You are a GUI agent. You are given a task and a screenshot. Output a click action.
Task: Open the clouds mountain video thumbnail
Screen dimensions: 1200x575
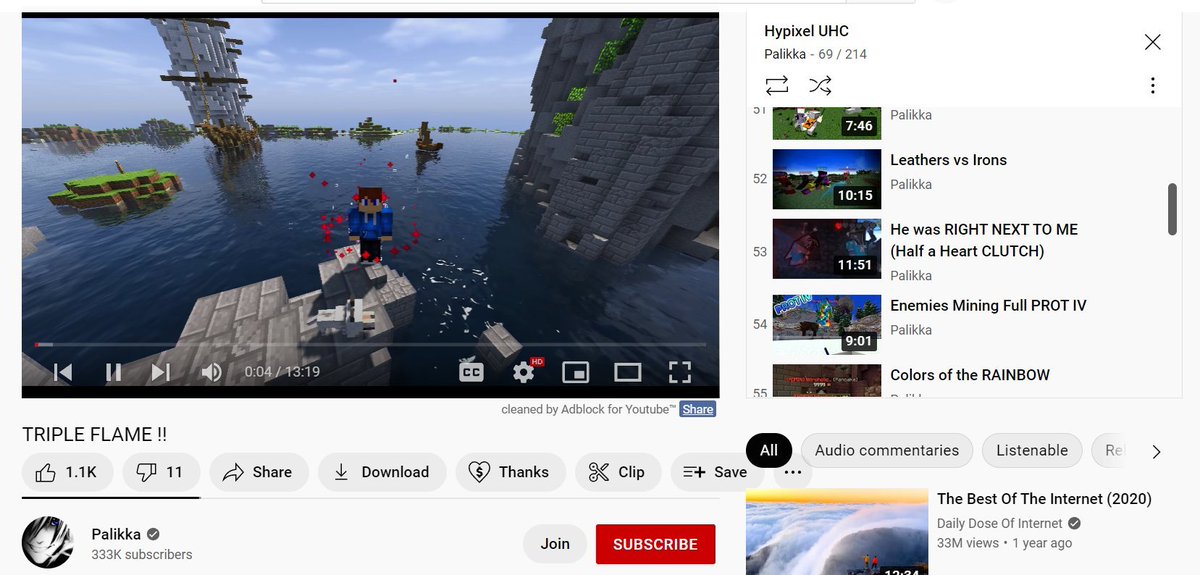point(837,532)
